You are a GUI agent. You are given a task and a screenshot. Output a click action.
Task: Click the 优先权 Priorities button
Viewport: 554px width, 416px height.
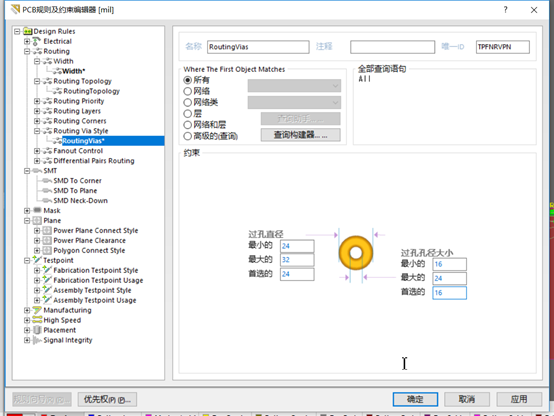point(107,399)
